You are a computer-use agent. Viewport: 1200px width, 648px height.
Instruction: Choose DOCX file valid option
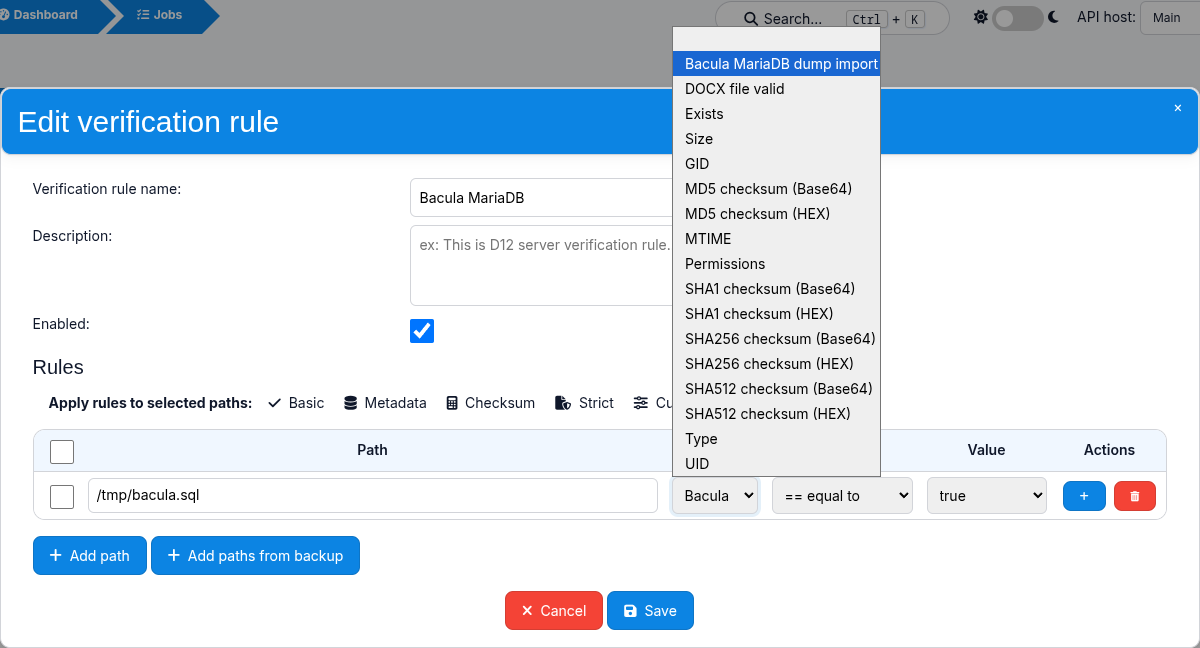[x=777, y=89]
